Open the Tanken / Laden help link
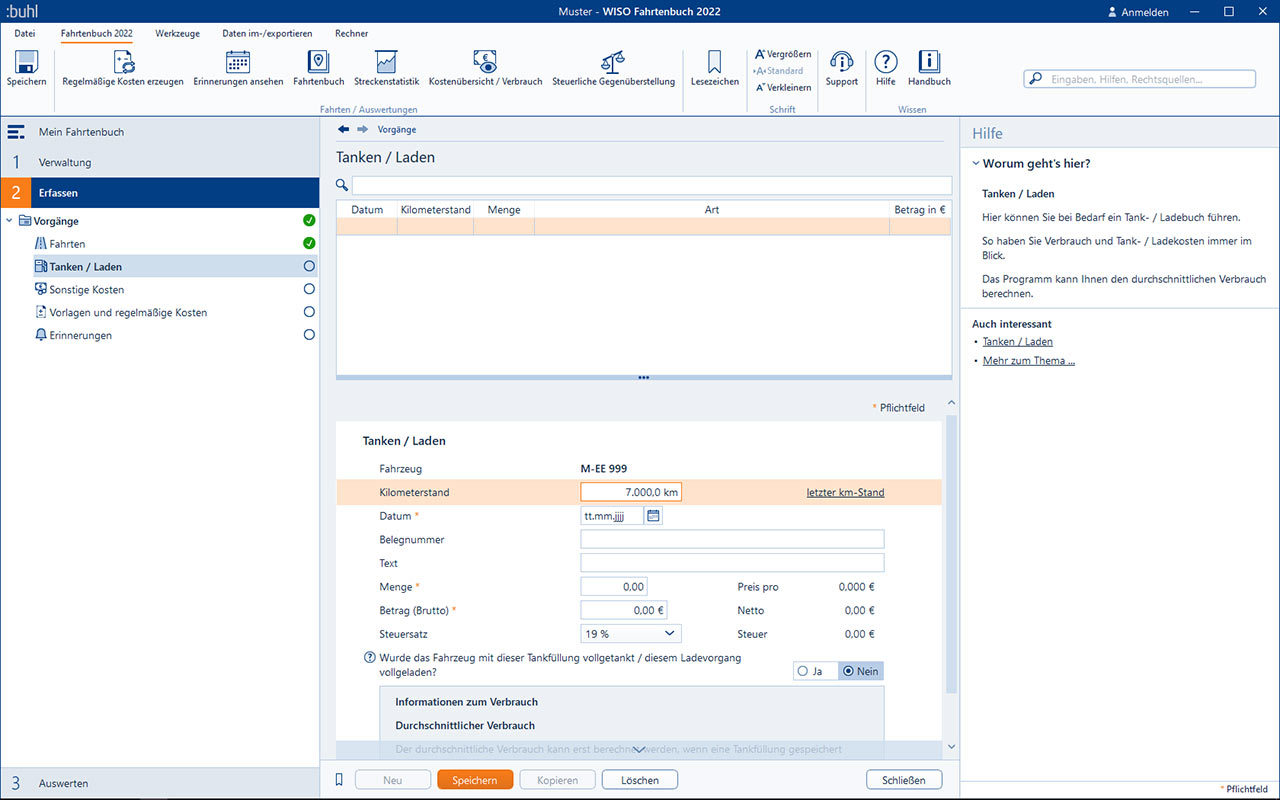Image resolution: width=1280 pixels, height=800 pixels. click(x=1018, y=342)
